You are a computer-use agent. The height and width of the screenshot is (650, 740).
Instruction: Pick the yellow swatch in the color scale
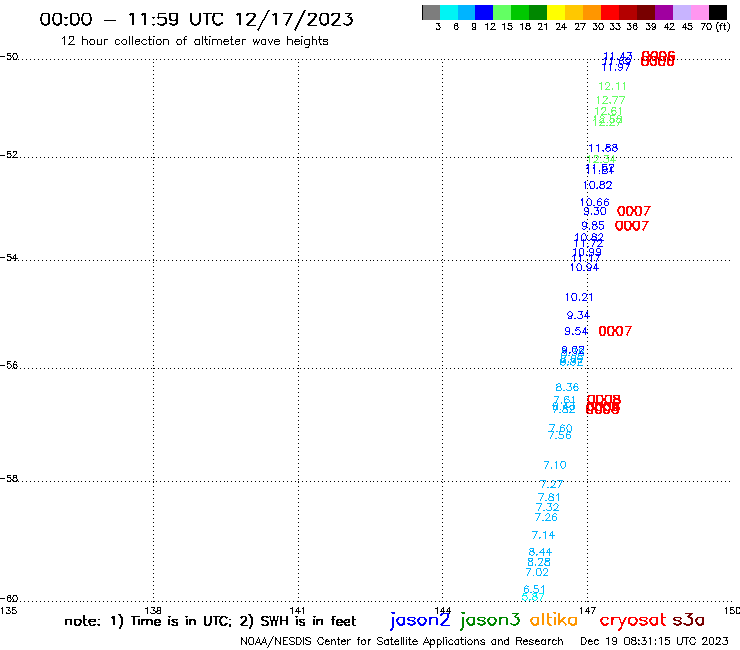pyautogui.click(x=556, y=12)
